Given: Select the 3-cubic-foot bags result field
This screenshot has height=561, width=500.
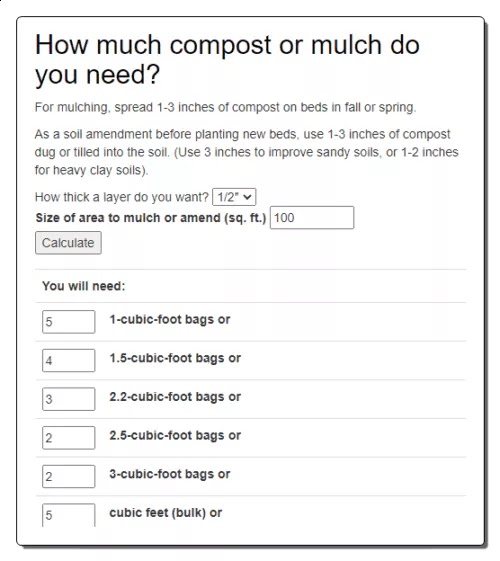Looking at the screenshot, I should coord(69,476).
